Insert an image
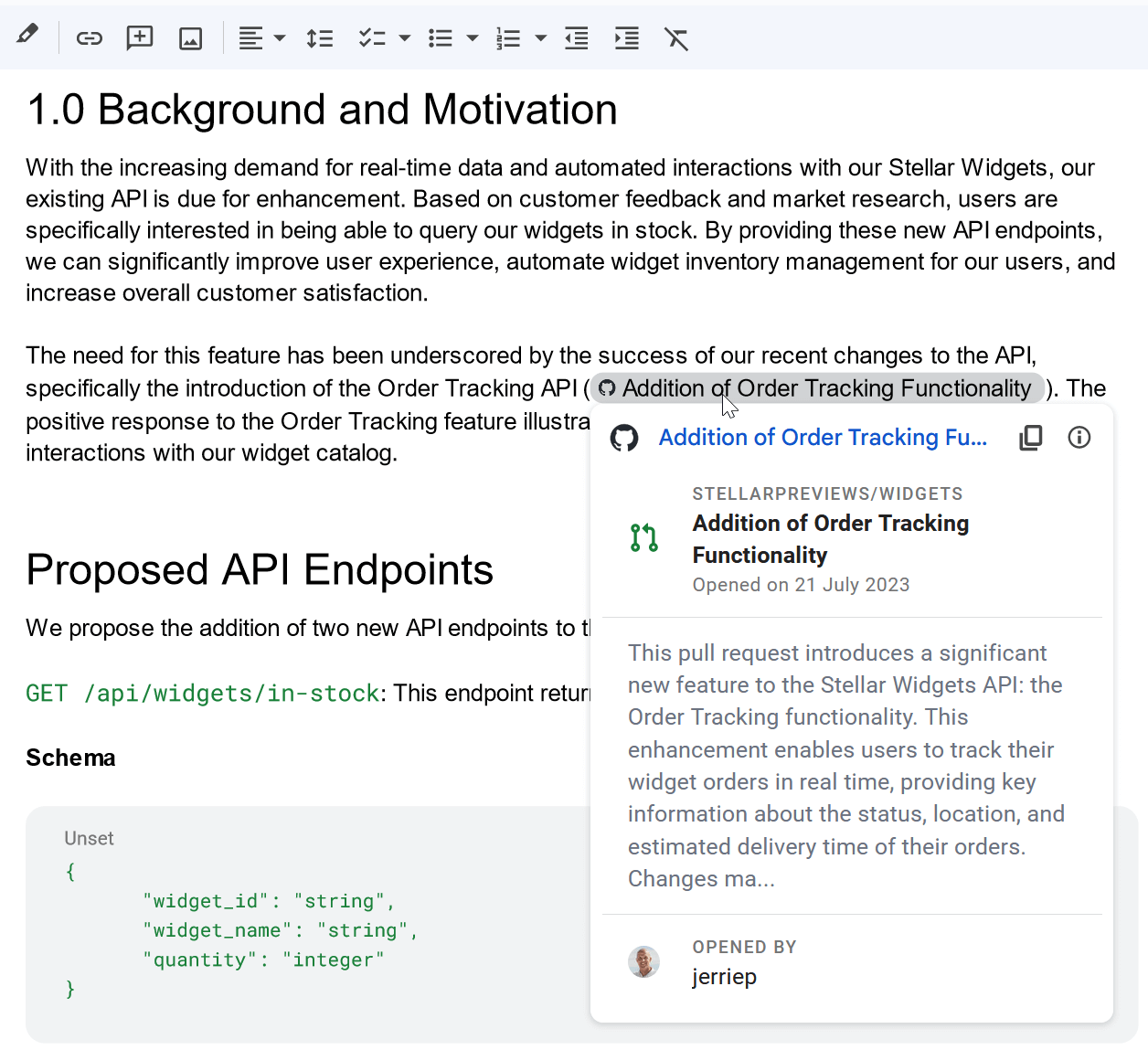The width and height of the screenshot is (1148, 1050). pyautogui.click(x=190, y=38)
